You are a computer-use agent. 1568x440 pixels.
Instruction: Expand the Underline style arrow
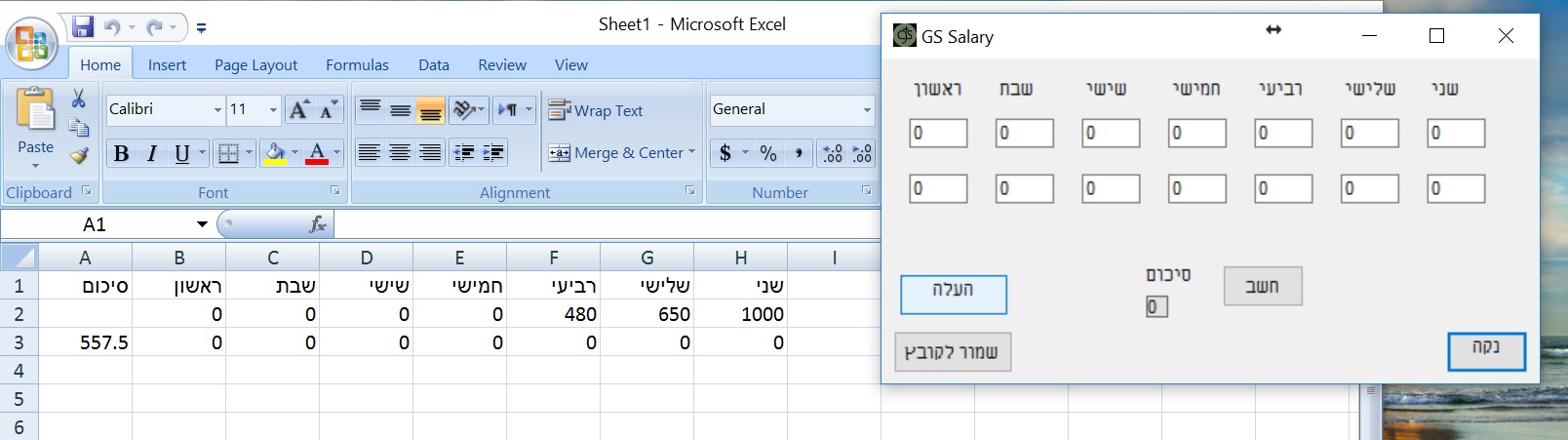[202, 153]
